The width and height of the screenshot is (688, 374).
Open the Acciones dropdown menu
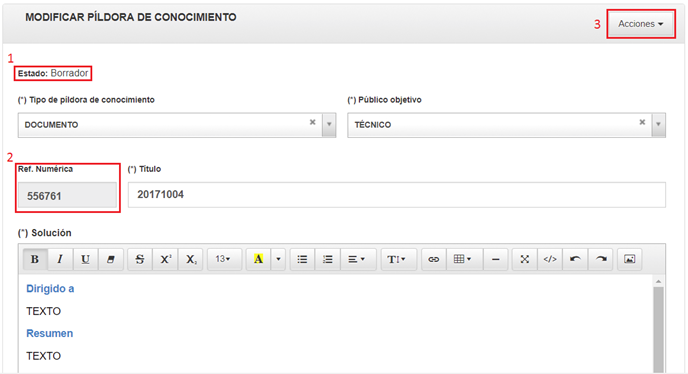click(x=641, y=24)
